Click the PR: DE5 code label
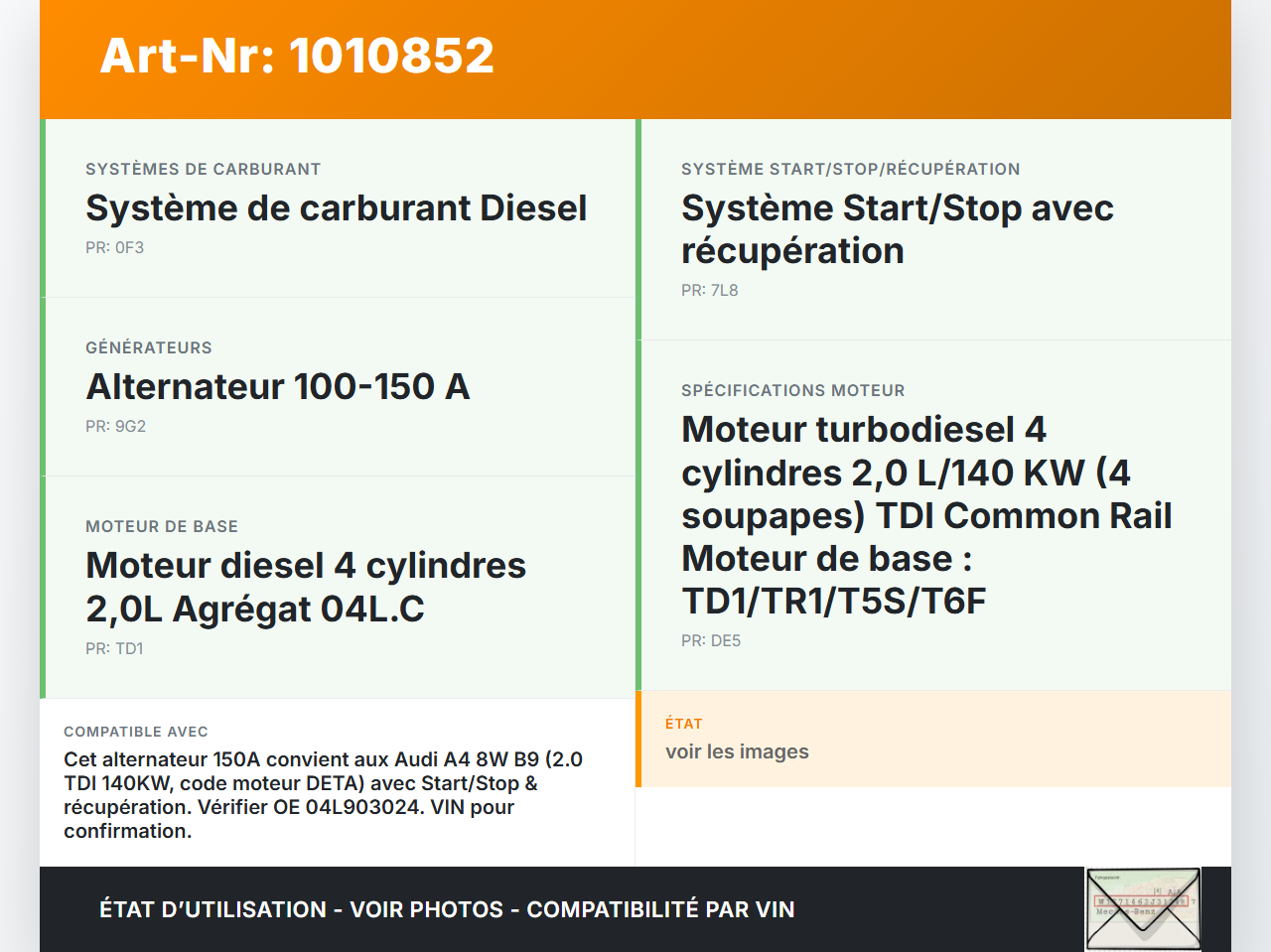 tap(711, 640)
